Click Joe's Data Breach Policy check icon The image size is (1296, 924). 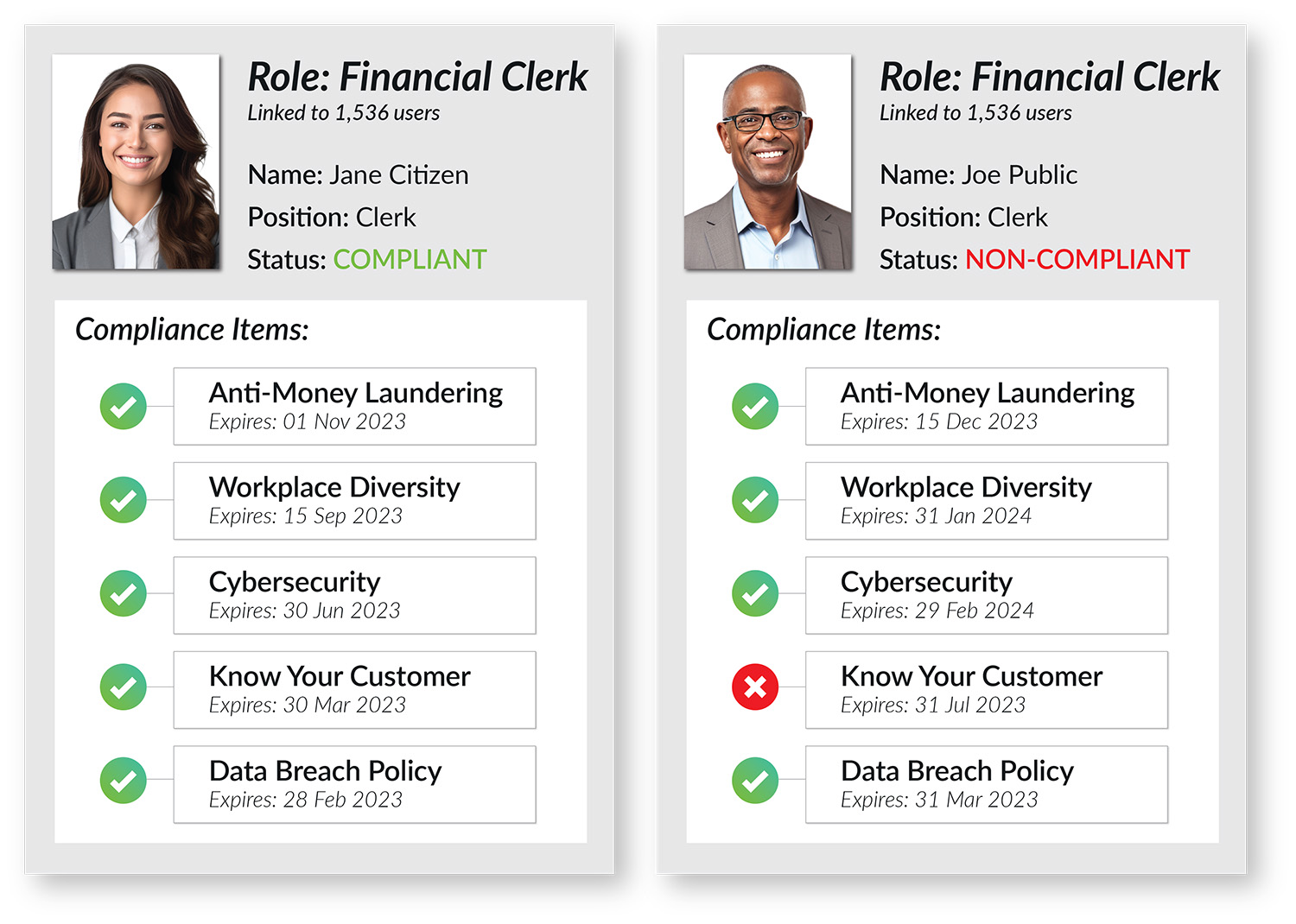coord(755,781)
